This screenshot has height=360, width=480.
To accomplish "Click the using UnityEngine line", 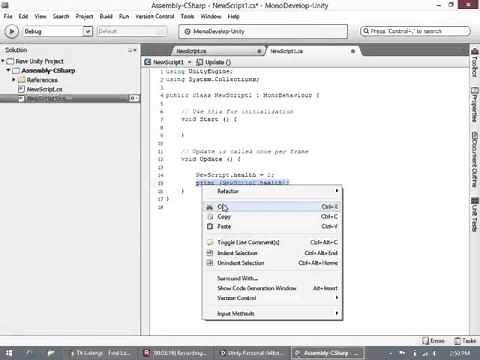I will [199, 71].
